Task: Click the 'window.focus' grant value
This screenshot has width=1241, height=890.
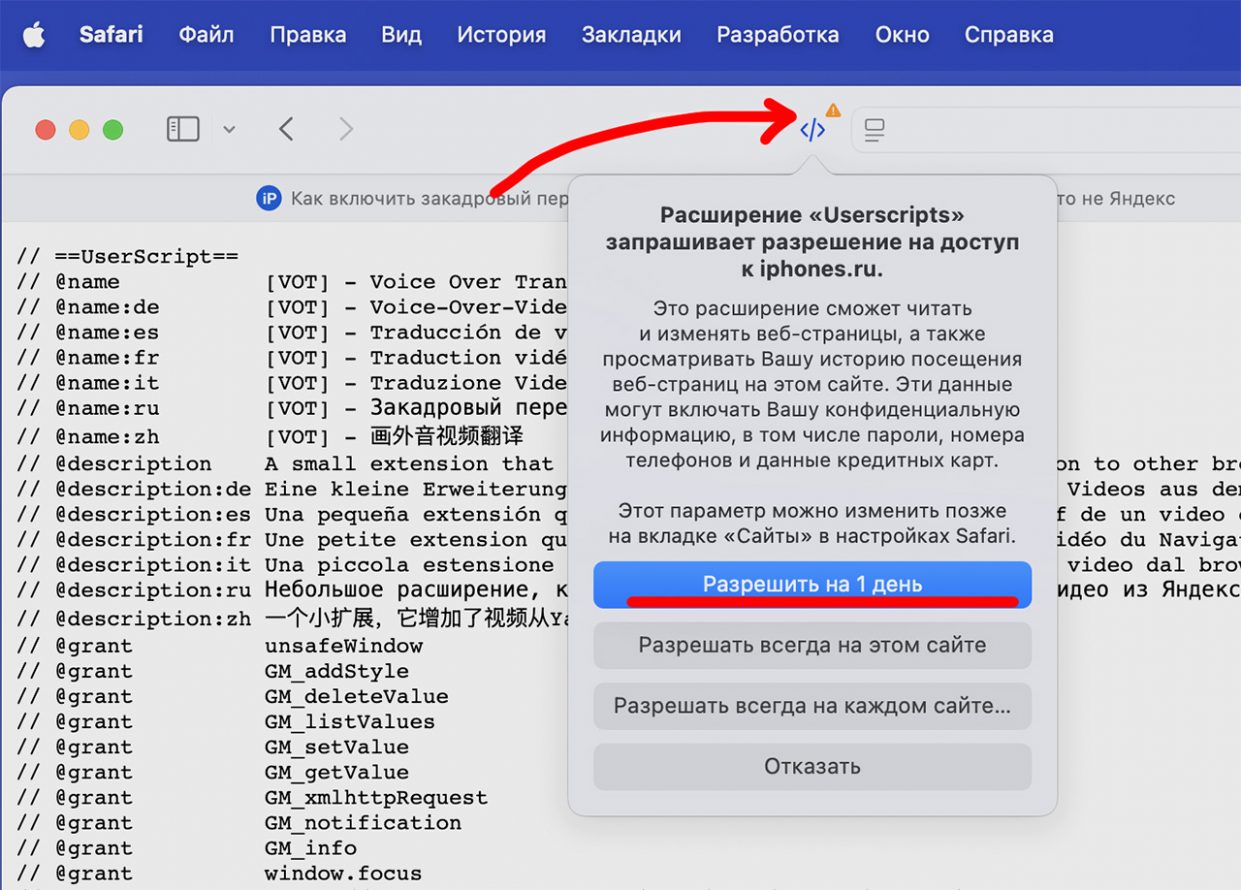Action: click(343, 873)
